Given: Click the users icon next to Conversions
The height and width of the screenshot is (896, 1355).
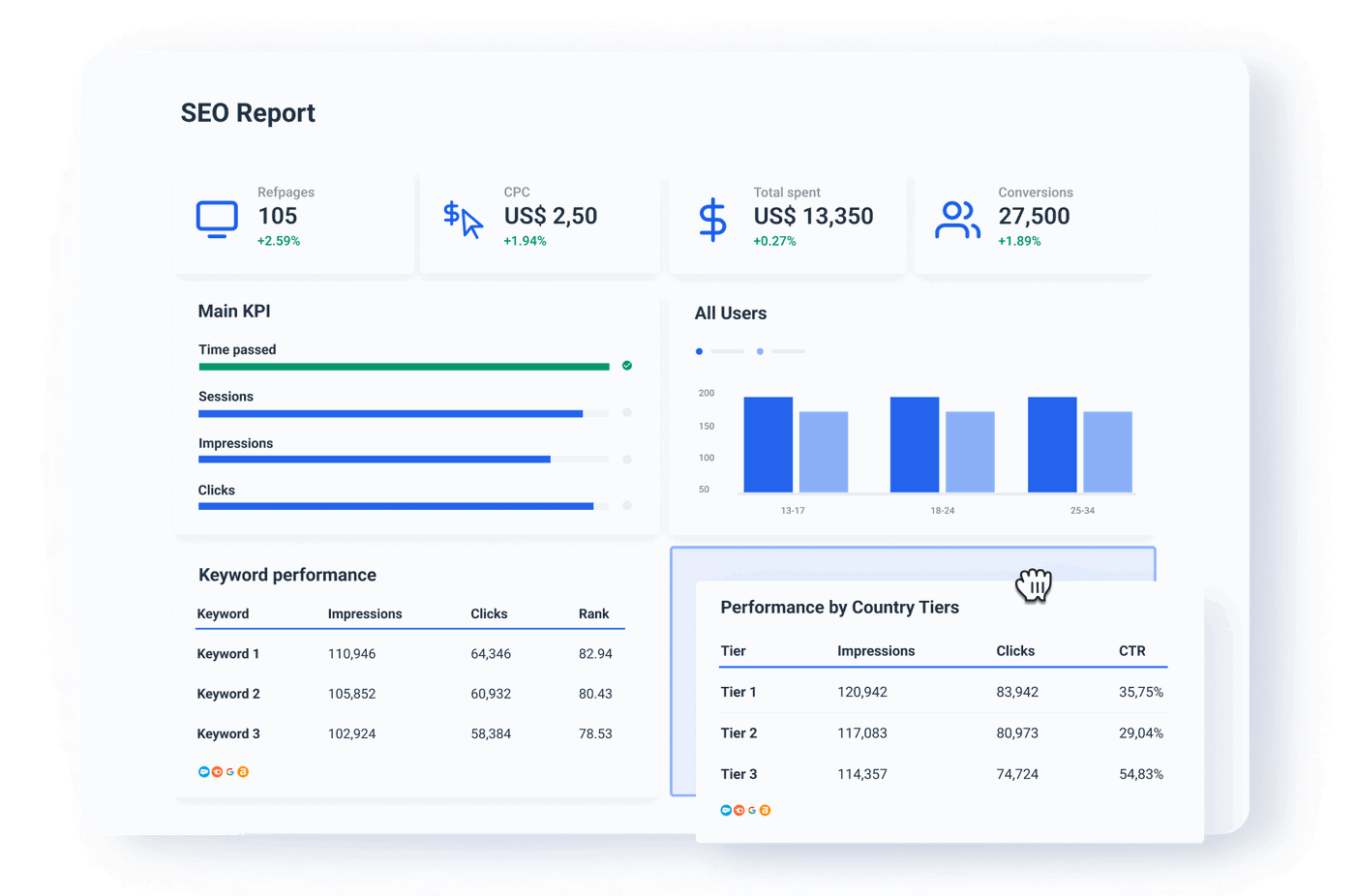Looking at the screenshot, I should (958, 219).
